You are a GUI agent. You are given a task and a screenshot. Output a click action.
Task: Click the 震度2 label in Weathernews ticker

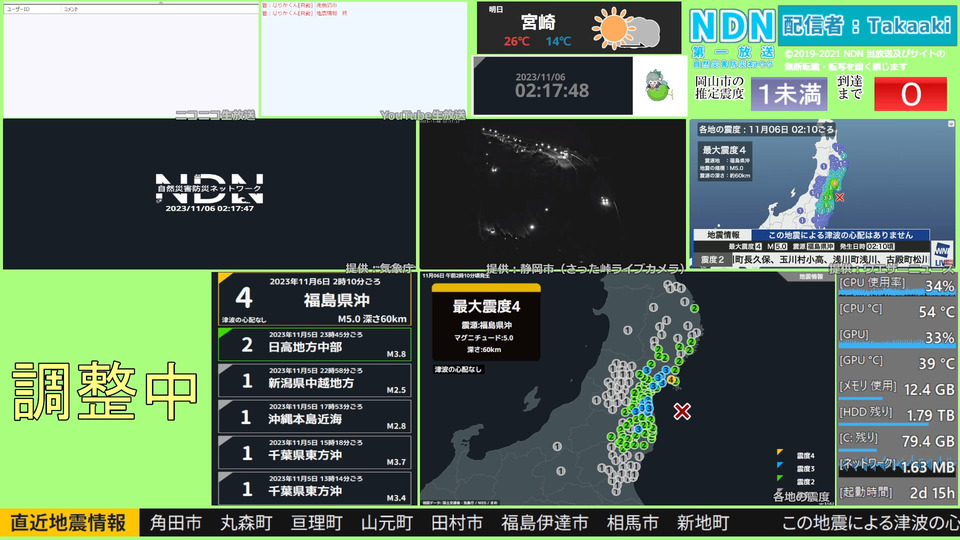click(x=712, y=260)
